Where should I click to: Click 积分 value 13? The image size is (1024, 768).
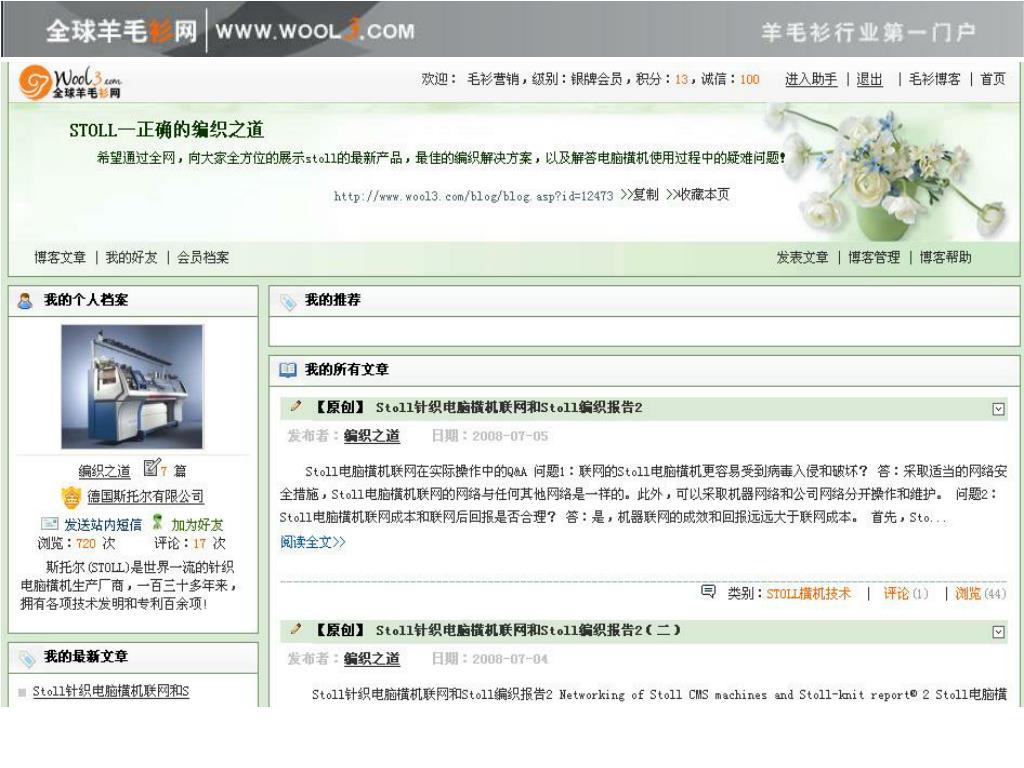click(681, 80)
